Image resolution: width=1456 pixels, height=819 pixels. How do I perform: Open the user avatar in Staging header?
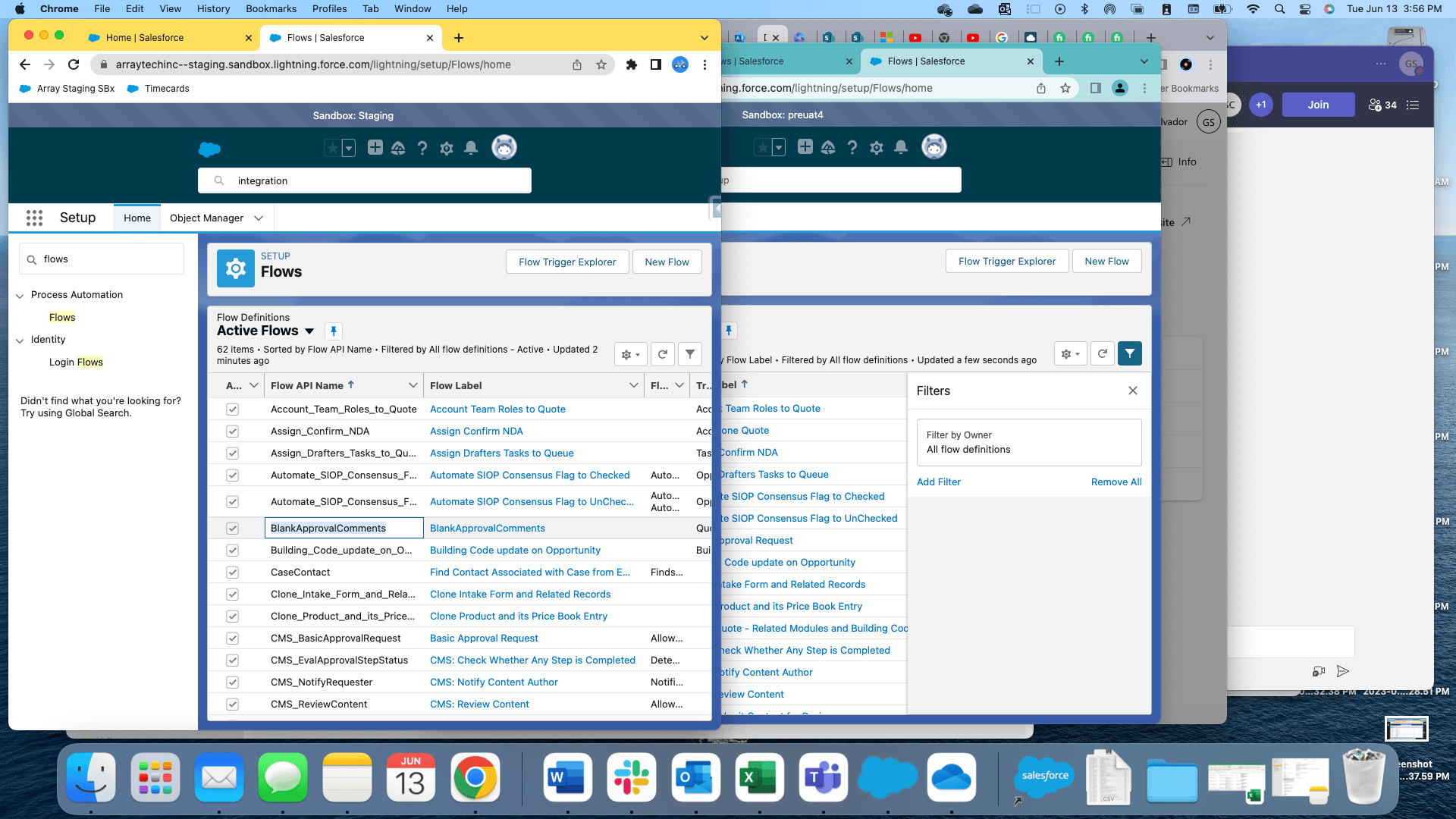click(x=504, y=147)
